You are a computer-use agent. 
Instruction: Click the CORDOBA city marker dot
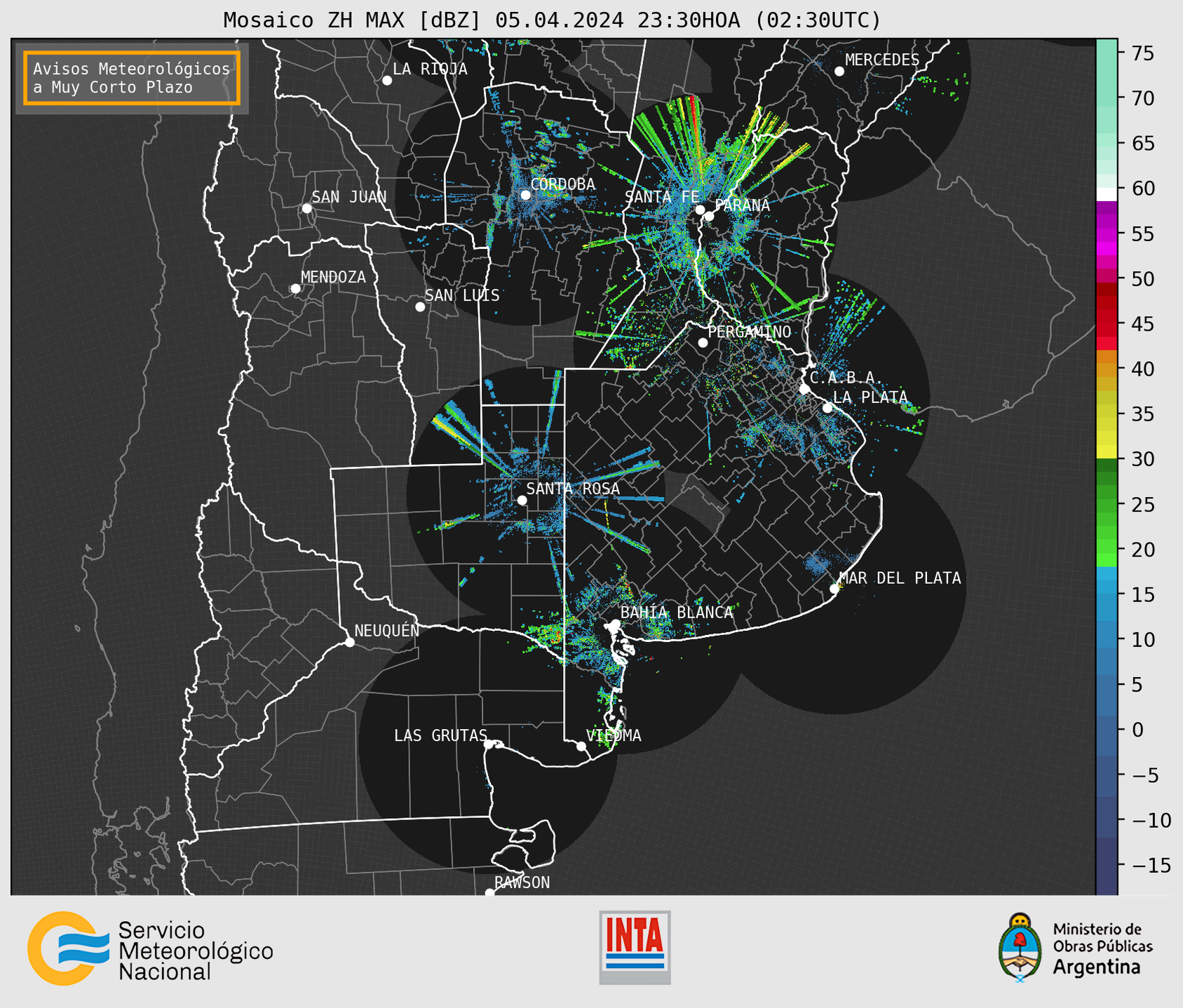click(525, 195)
